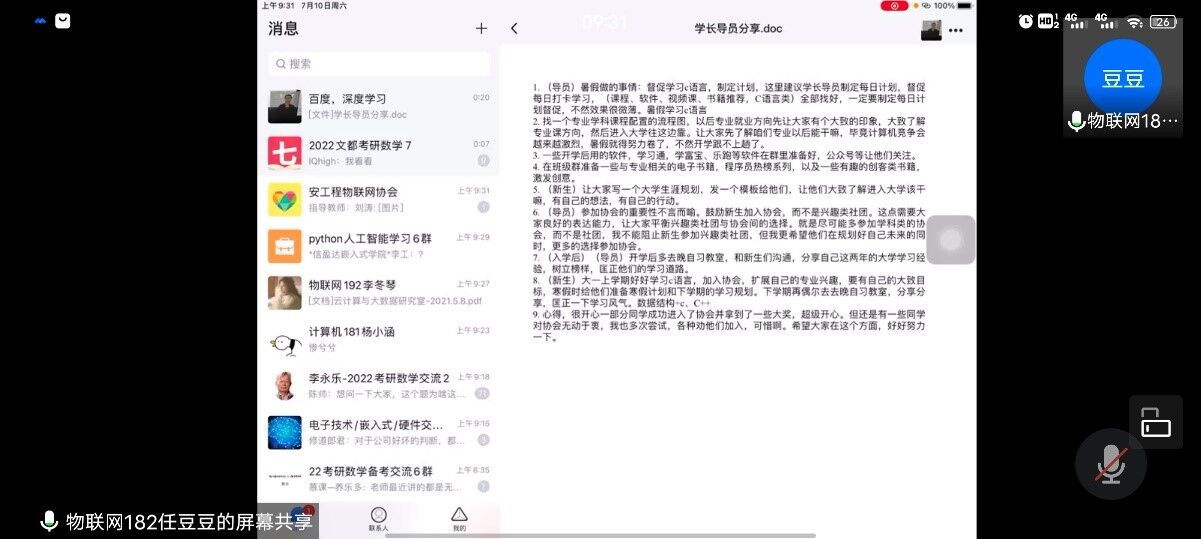Tap the 电子技术/嵌入式 group avatar
Image resolution: width=1201 pixels, height=539 pixels.
pyautogui.click(x=285, y=432)
